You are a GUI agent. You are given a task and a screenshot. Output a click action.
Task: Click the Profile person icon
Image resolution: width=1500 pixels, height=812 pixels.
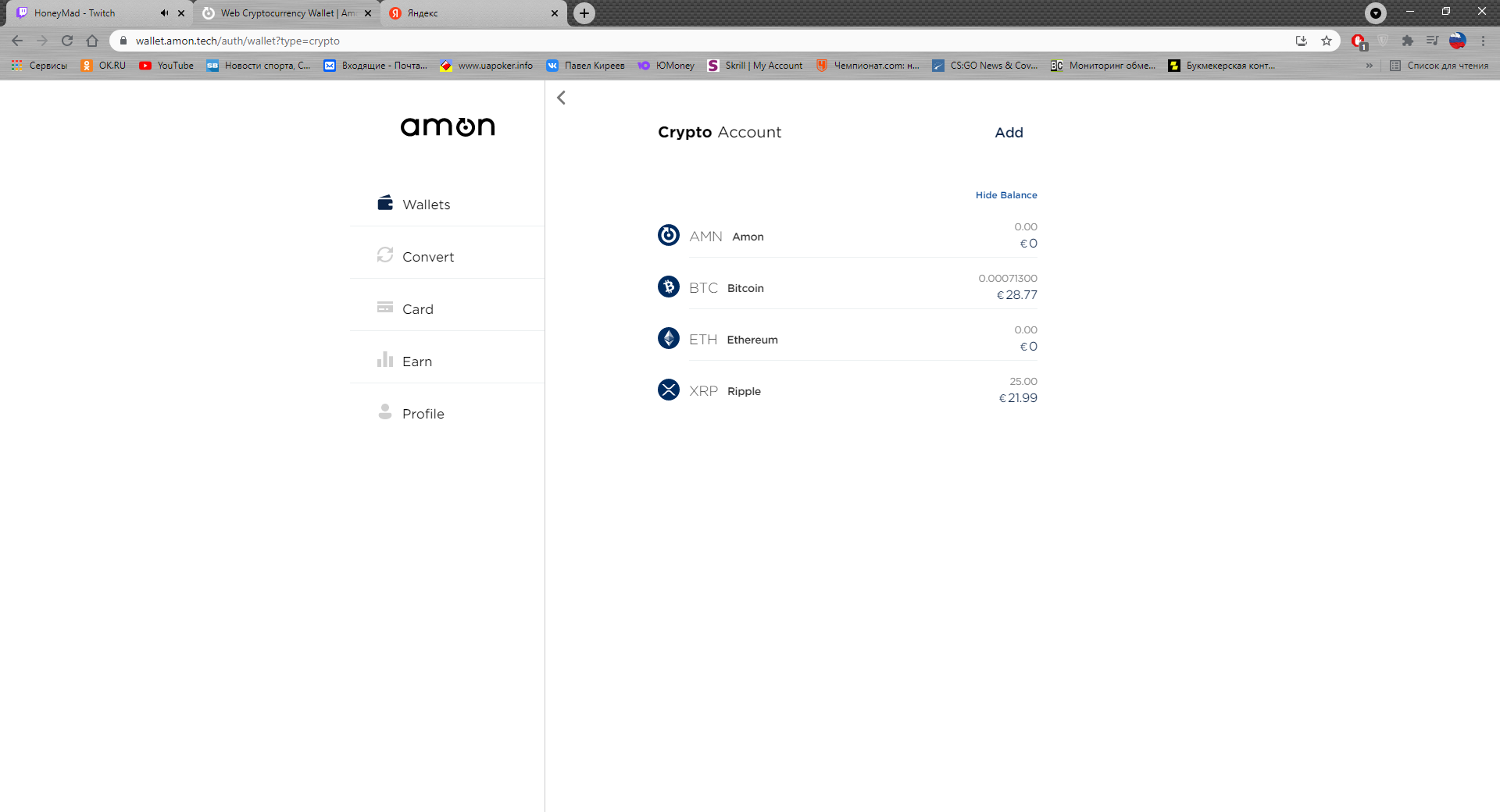pyautogui.click(x=385, y=411)
